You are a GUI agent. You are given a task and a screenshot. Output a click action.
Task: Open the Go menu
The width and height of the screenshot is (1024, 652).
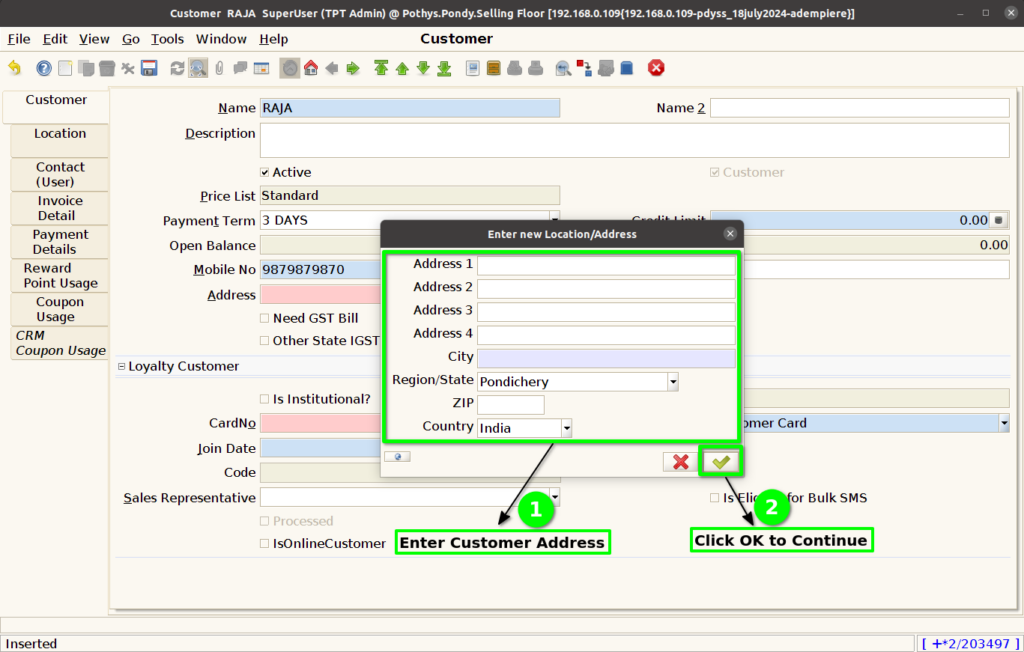tap(131, 39)
